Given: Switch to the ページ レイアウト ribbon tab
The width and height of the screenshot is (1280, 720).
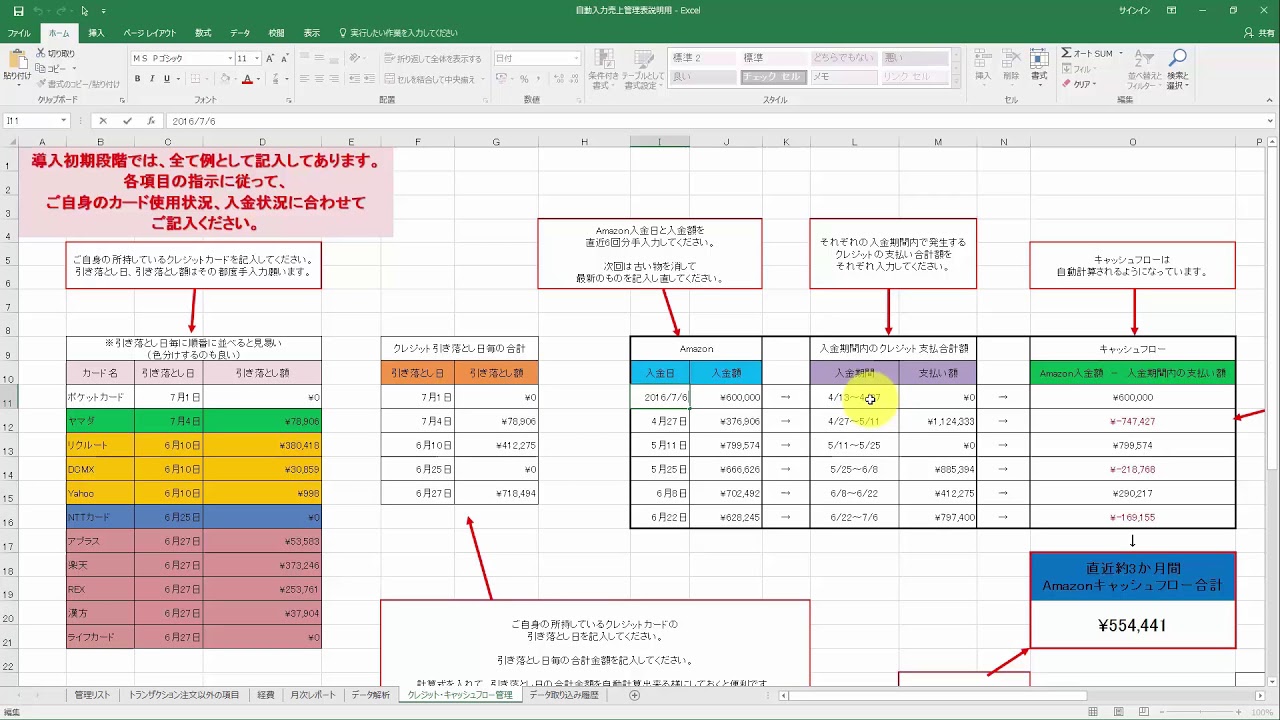Looking at the screenshot, I should 149,33.
